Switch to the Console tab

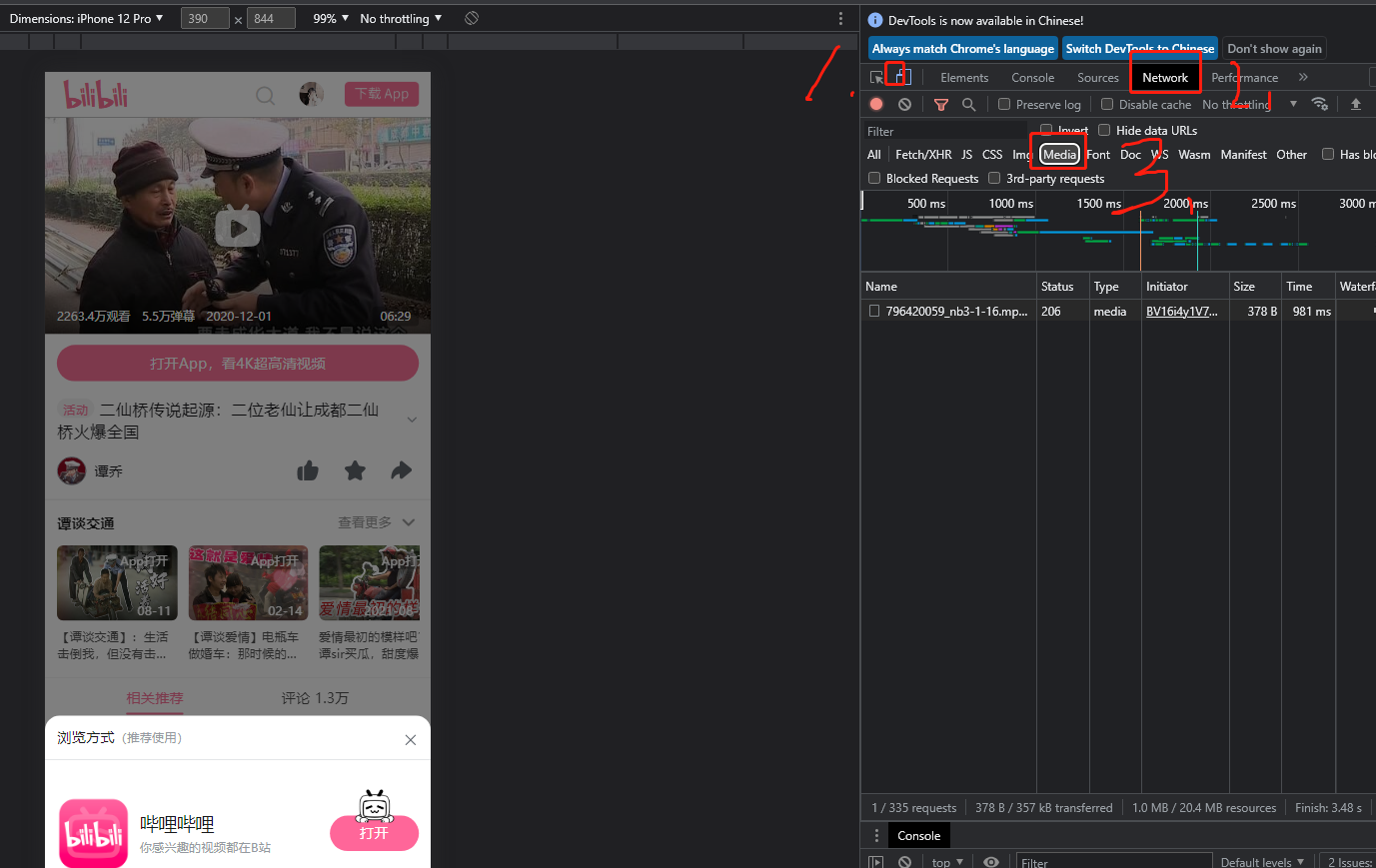tap(1032, 77)
